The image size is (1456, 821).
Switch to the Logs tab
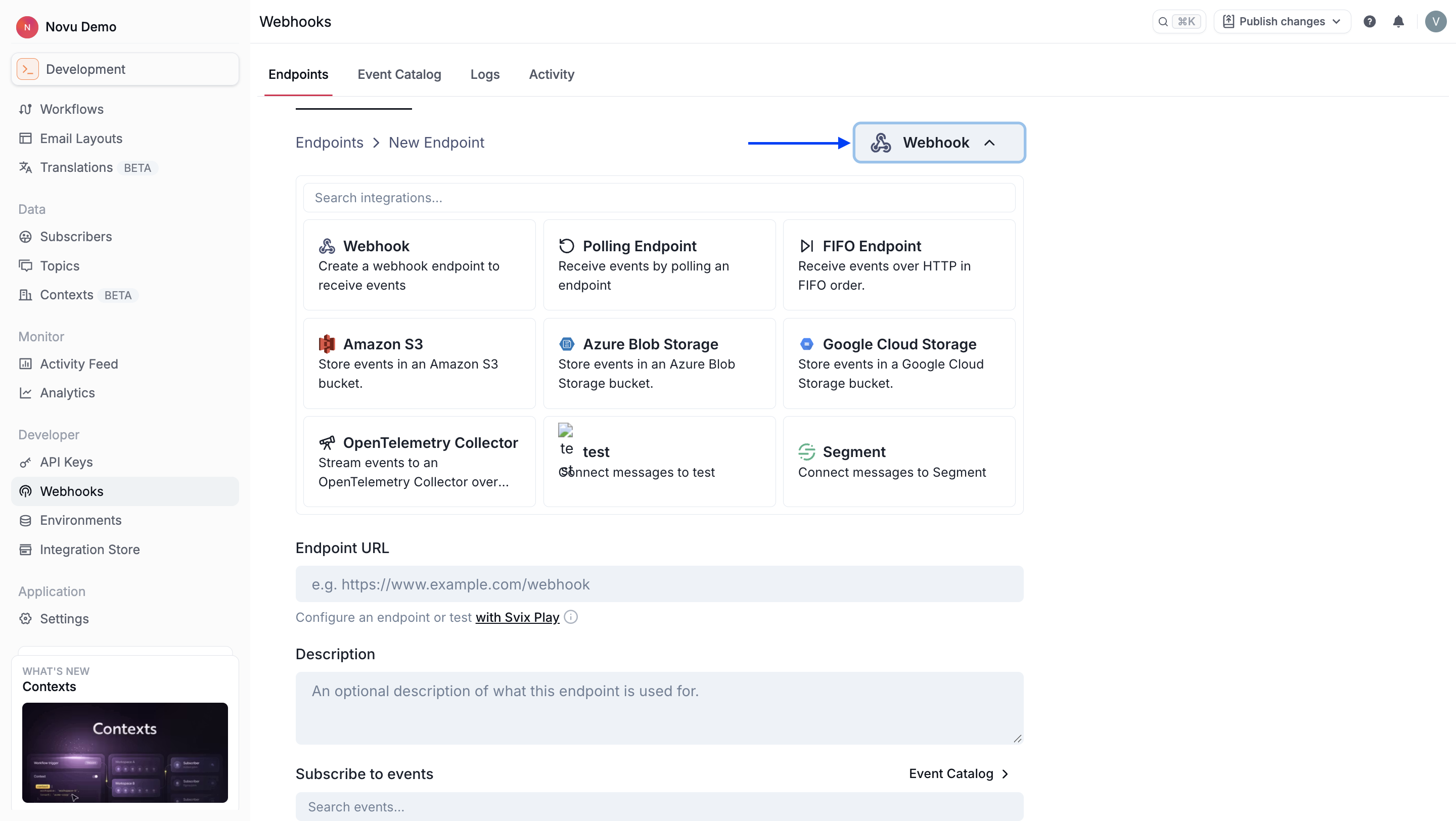[484, 74]
